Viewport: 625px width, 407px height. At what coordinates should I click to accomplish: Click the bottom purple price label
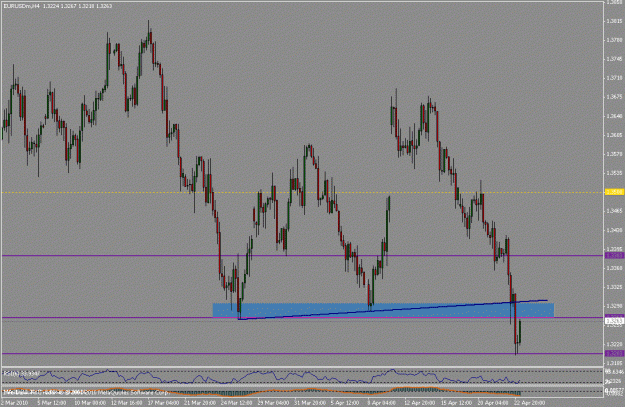614,354
